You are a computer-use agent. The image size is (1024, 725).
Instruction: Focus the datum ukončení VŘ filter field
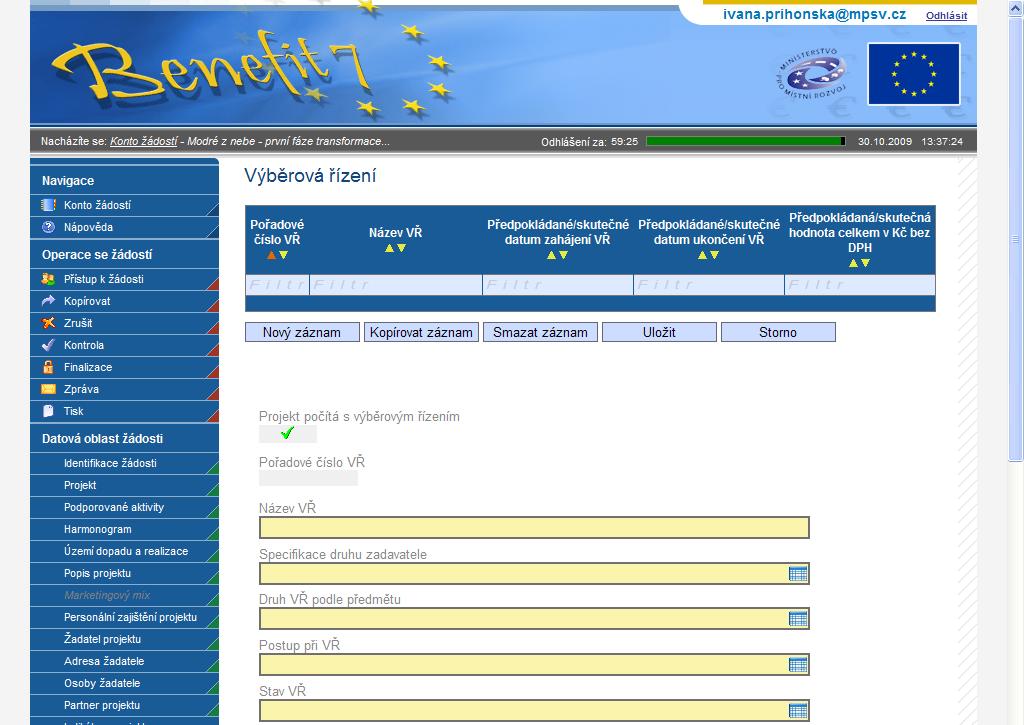point(709,285)
